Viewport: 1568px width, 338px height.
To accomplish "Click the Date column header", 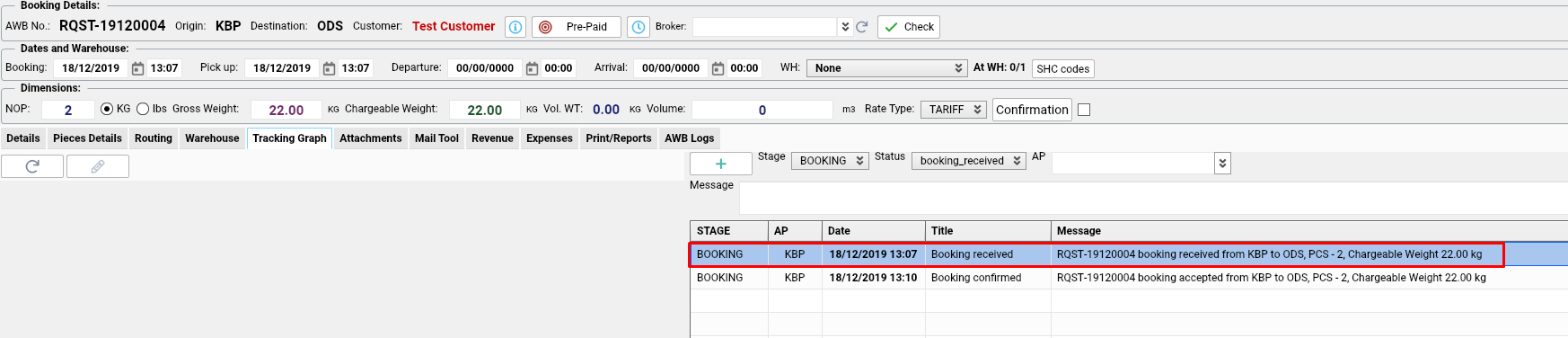I will (874, 231).
